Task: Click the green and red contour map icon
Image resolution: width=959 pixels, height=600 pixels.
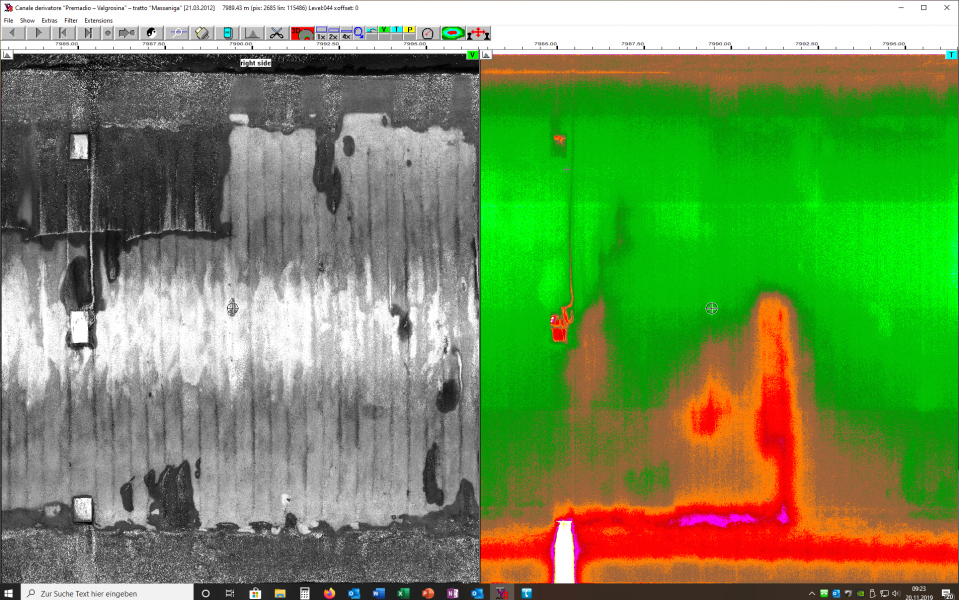Action: pos(453,33)
